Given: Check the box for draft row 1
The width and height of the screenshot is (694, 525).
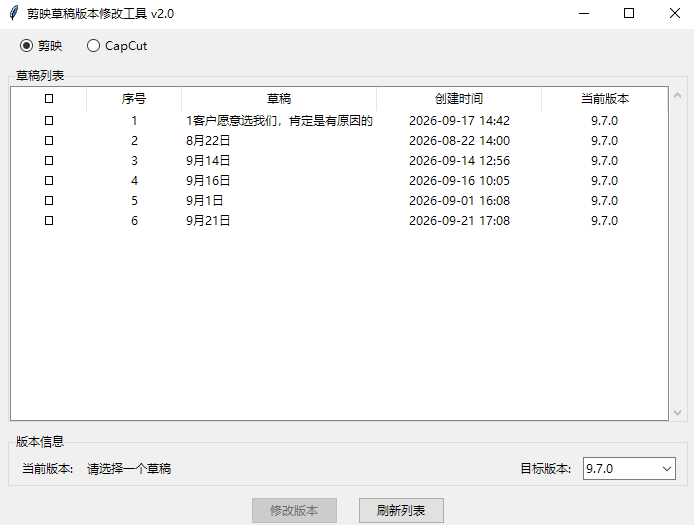Looking at the screenshot, I should pos(49,120).
